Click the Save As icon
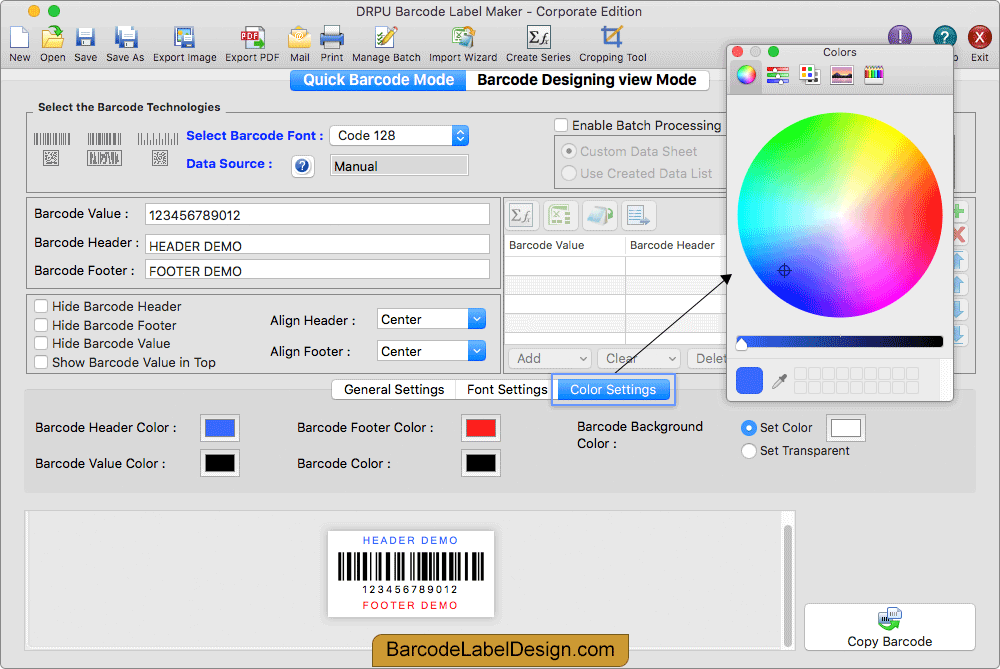 [x=126, y=38]
